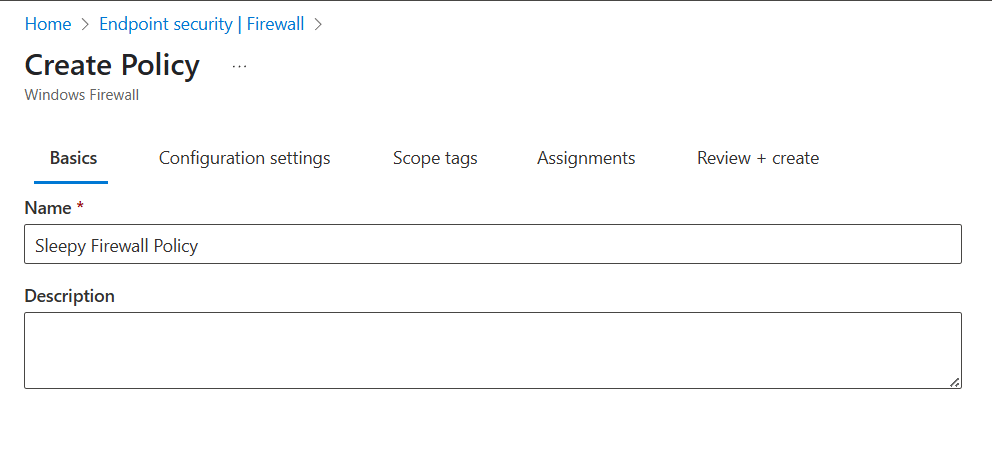
Task: Grab the Description box resize handle
Action: pyautogui.click(x=955, y=382)
